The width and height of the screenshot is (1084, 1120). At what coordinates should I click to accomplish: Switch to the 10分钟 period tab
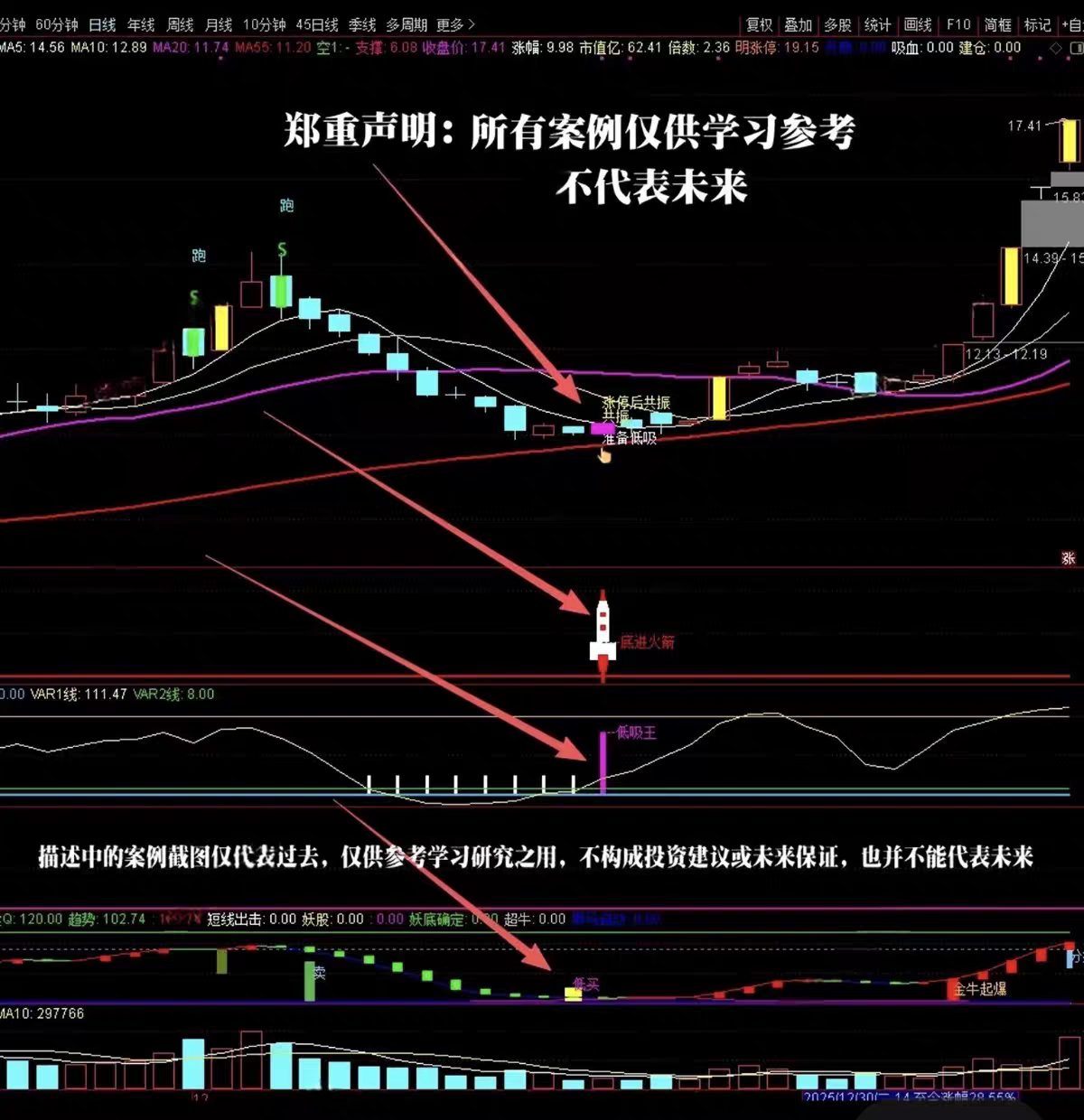click(264, 24)
